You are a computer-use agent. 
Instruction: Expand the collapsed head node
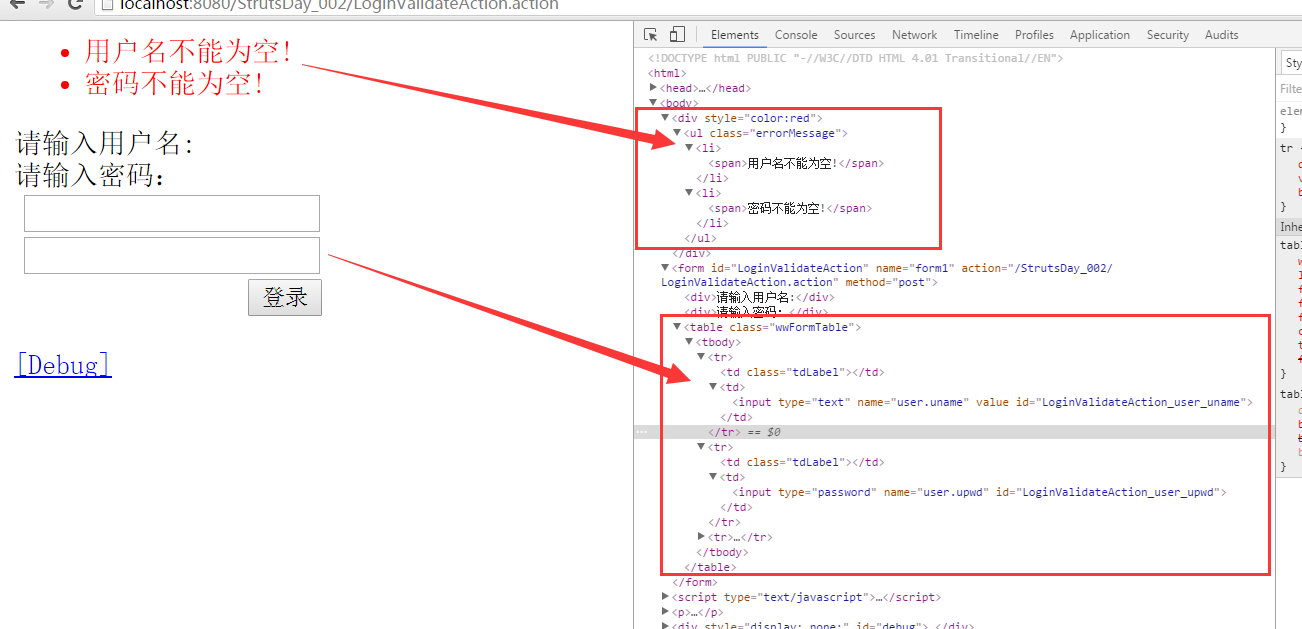653,88
